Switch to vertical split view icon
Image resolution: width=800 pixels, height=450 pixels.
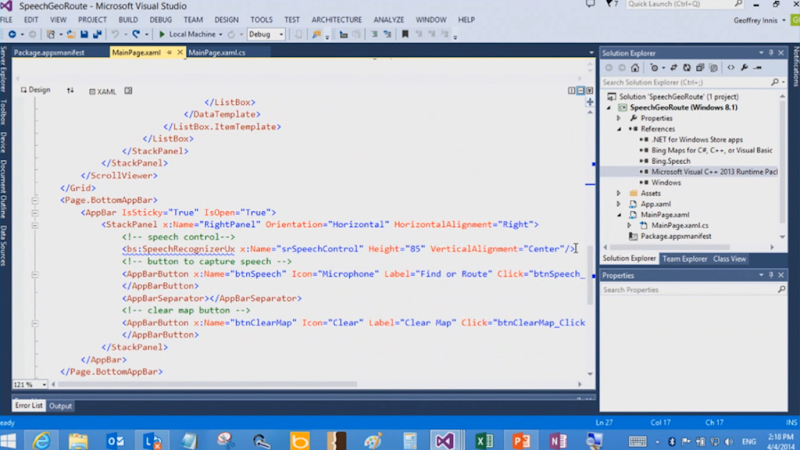(x=571, y=91)
